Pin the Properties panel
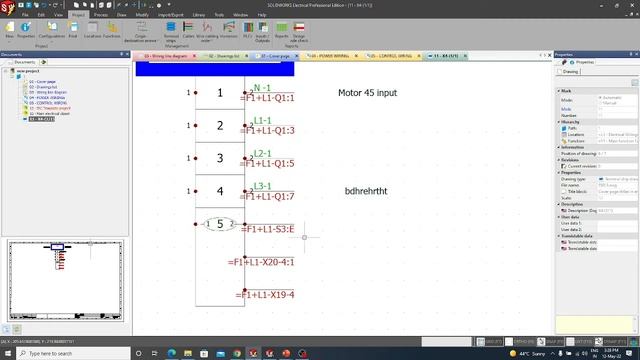640x360 pixels. [x=631, y=54]
